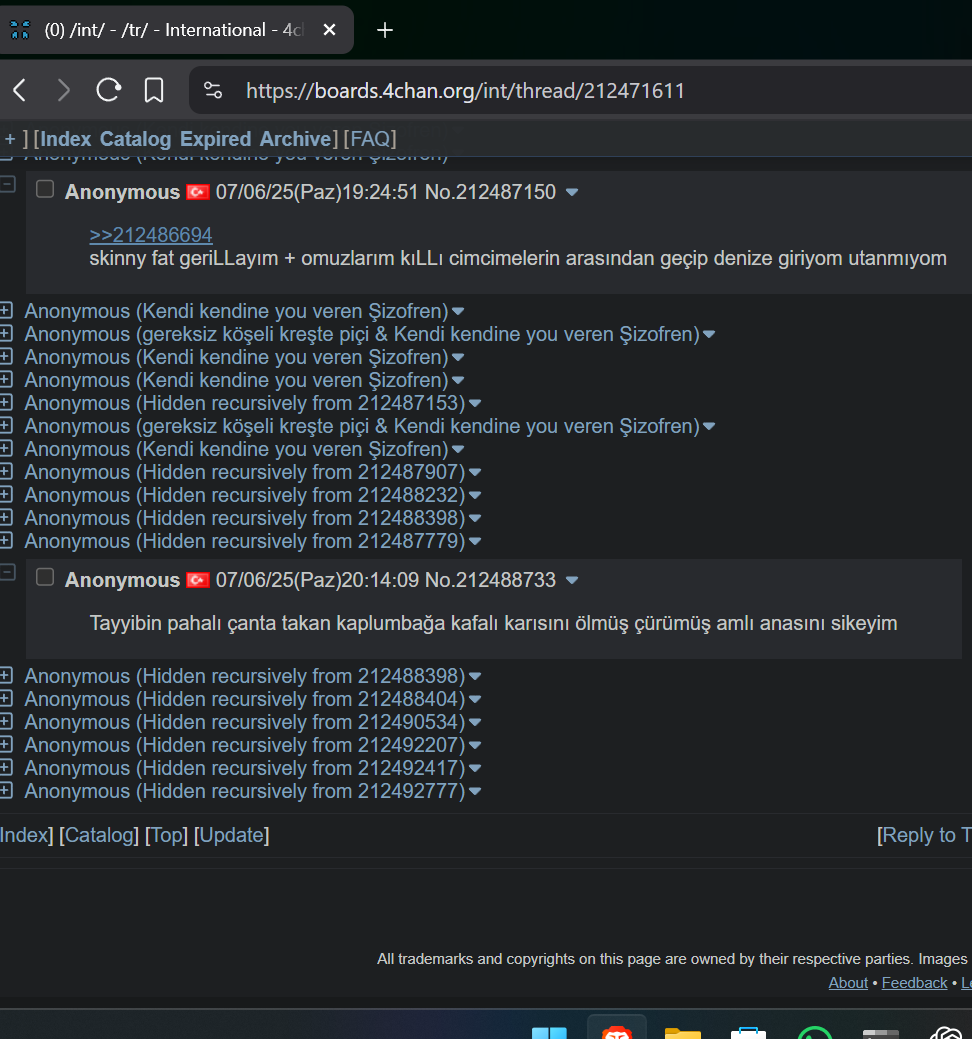Open the Index view in the top nav

(66, 139)
